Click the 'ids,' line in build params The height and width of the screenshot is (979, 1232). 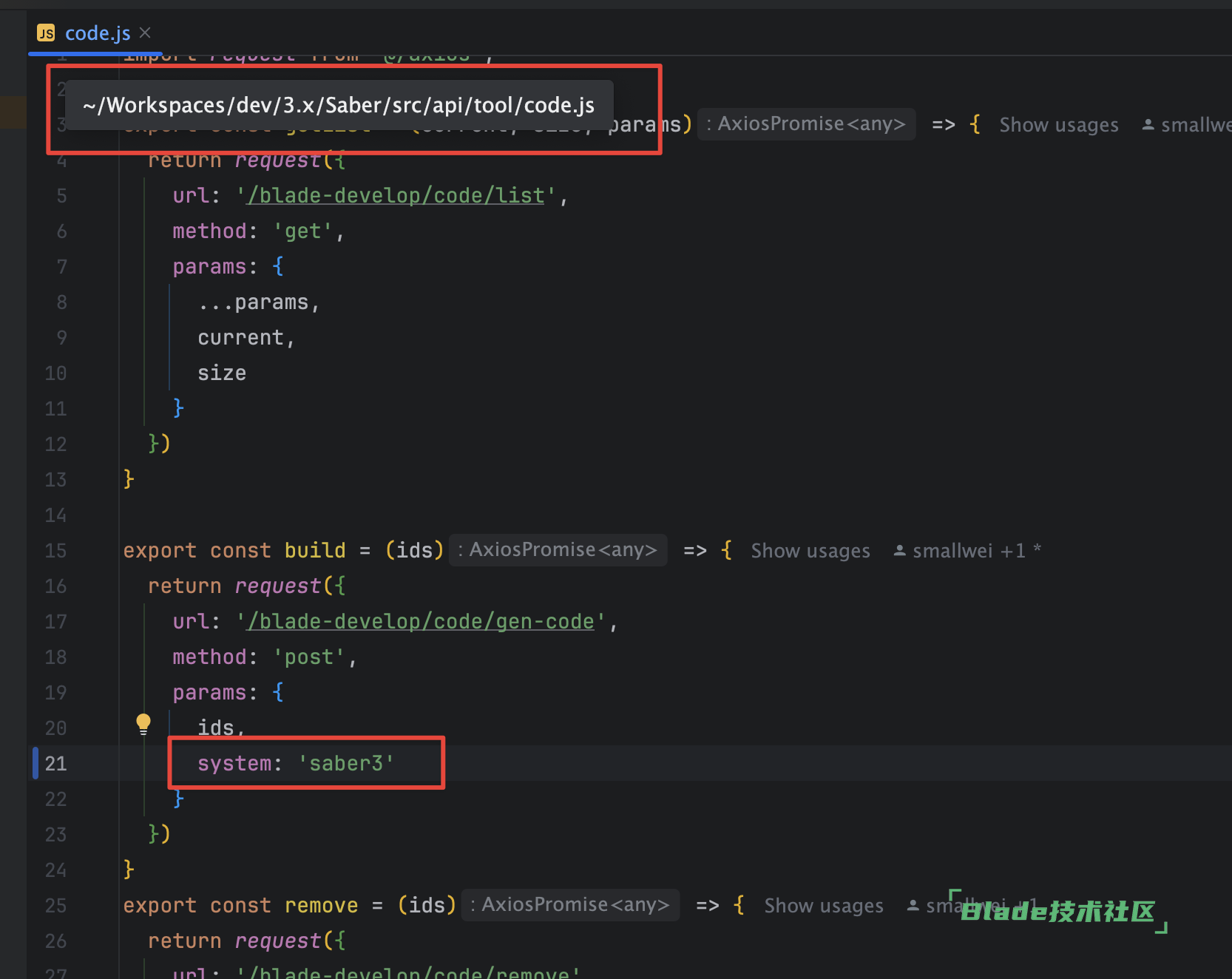[221, 728]
